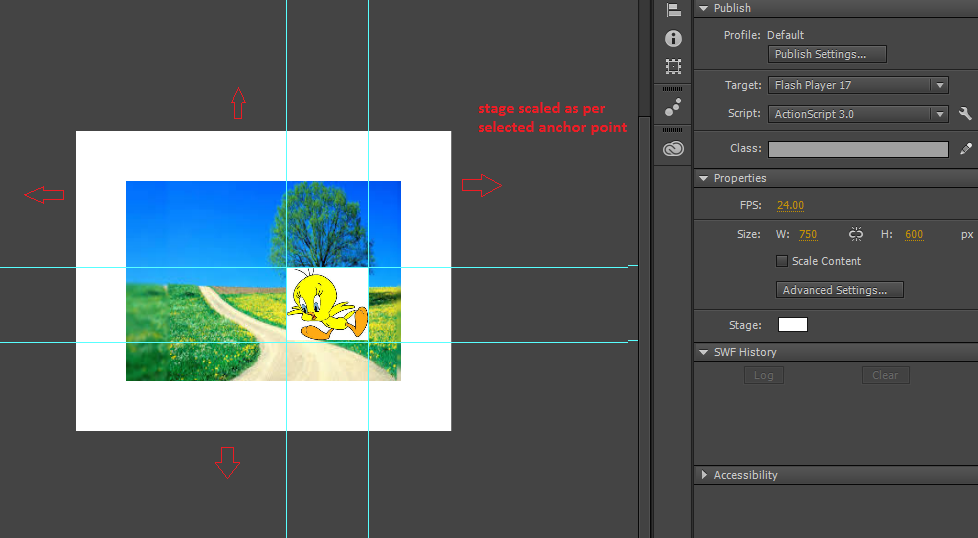Enable the Scale Content checkbox
Viewport: 978px width, 538px height.
tap(782, 261)
